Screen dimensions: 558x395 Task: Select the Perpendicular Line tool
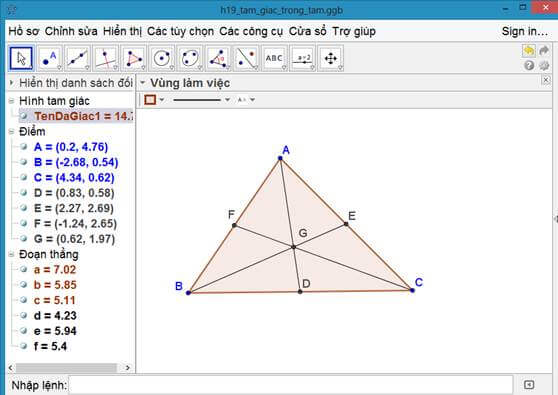click(106, 58)
